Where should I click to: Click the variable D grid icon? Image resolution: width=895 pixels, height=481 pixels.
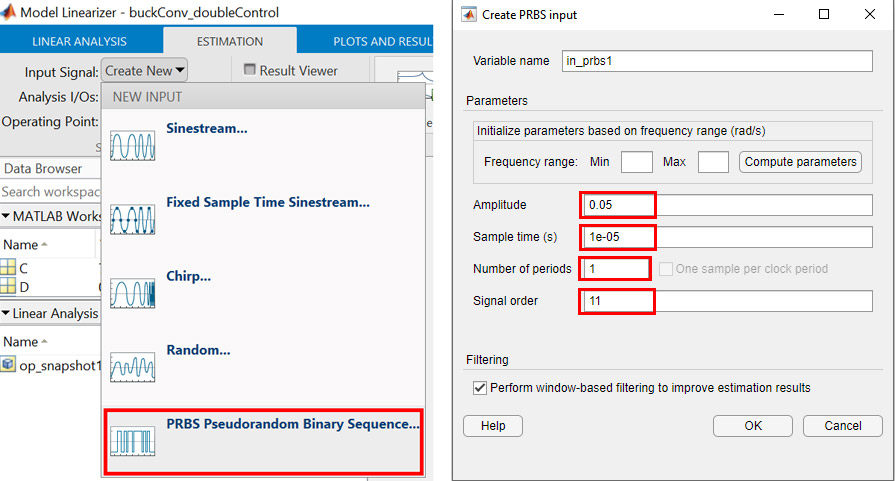9,287
